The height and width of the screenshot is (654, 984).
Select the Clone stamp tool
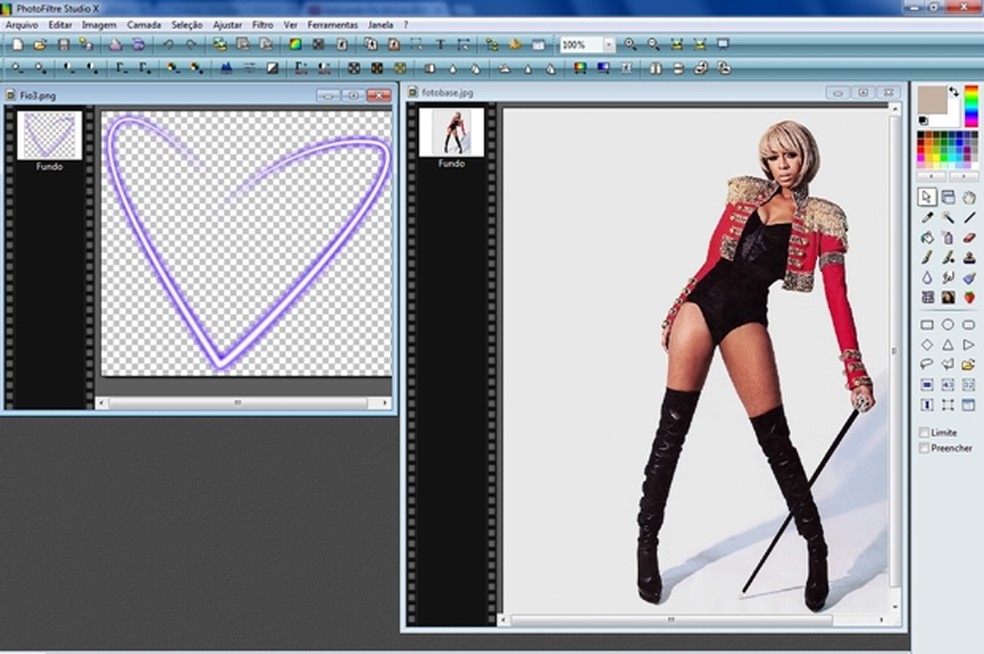[x=969, y=257]
